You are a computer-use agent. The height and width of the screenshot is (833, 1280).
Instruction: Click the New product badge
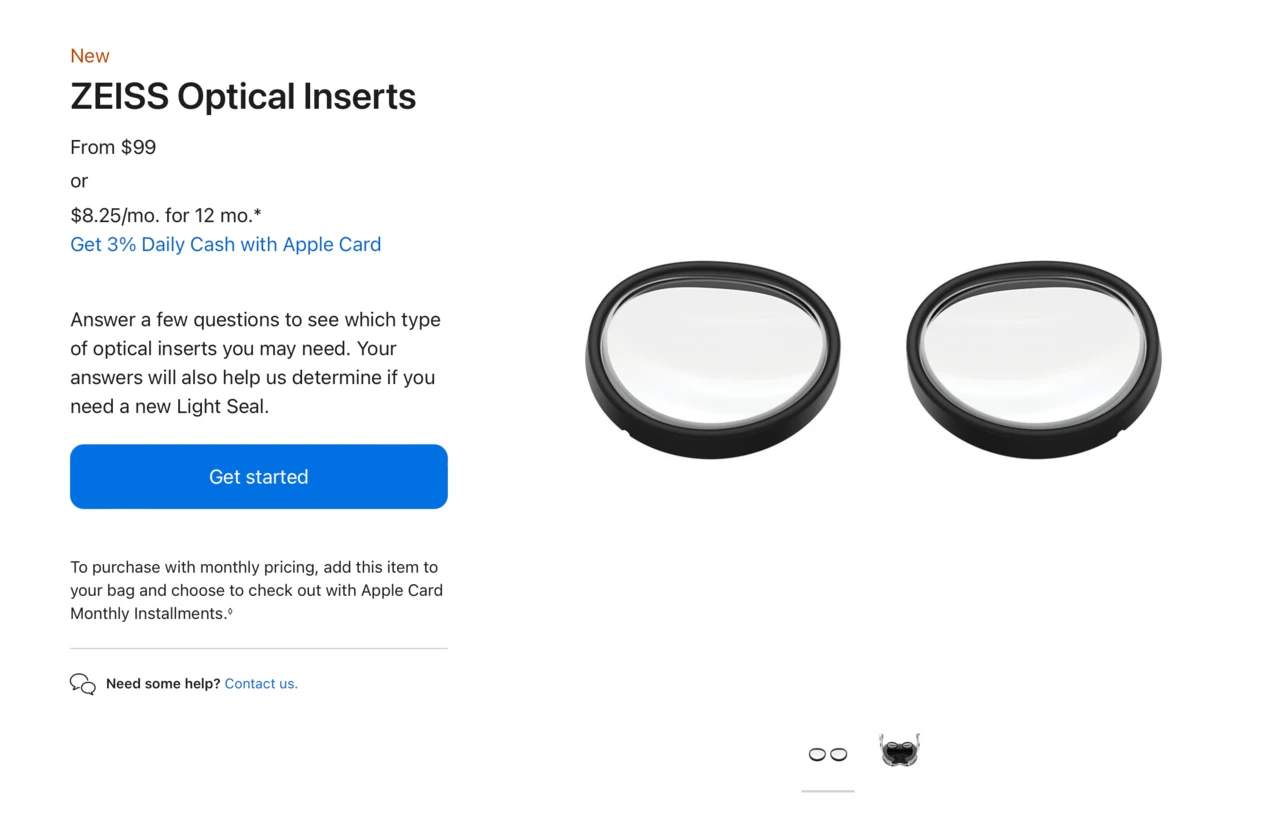pyautogui.click(x=89, y=56)
